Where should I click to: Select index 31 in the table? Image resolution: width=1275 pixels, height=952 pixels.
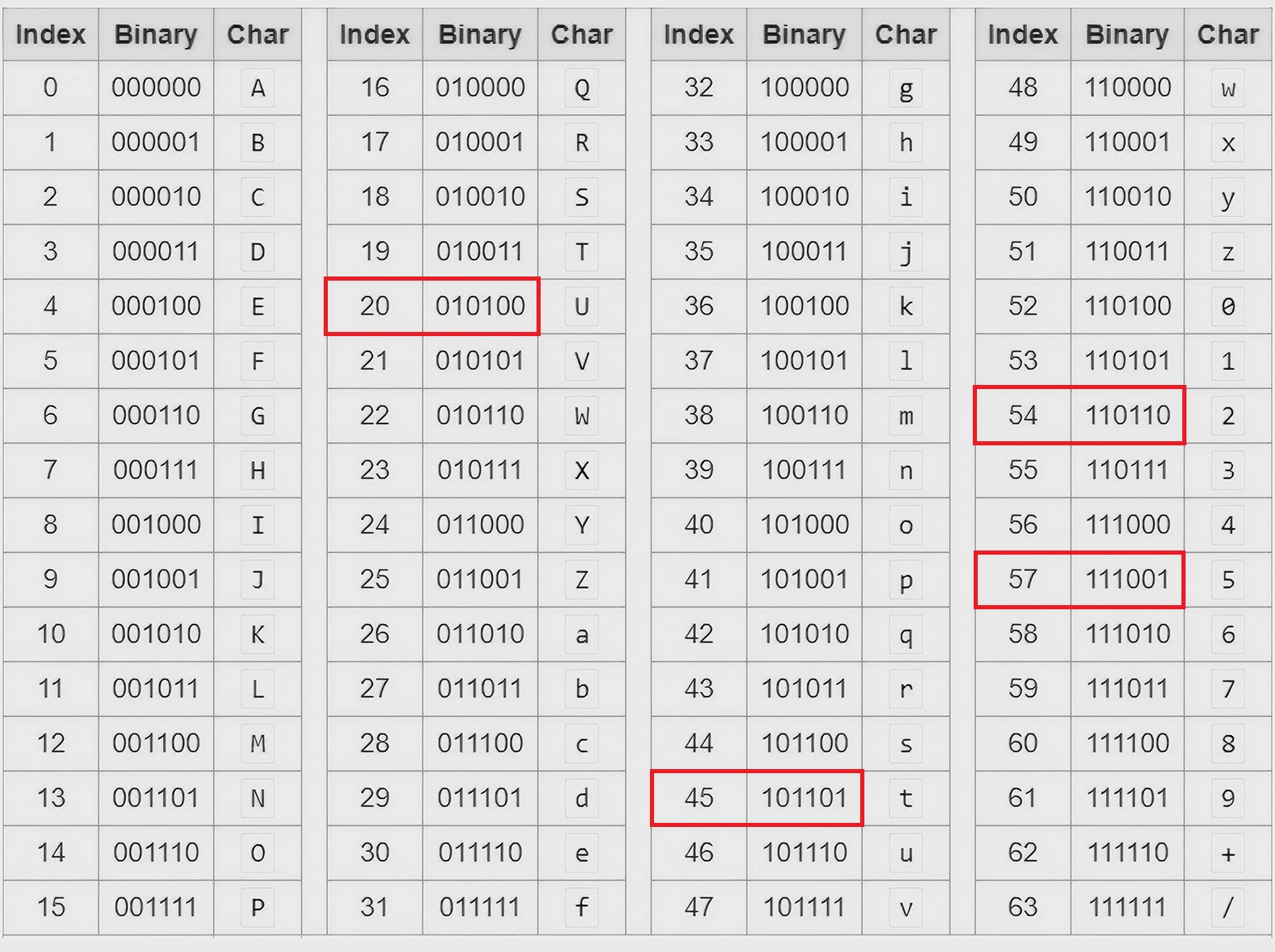374,907
